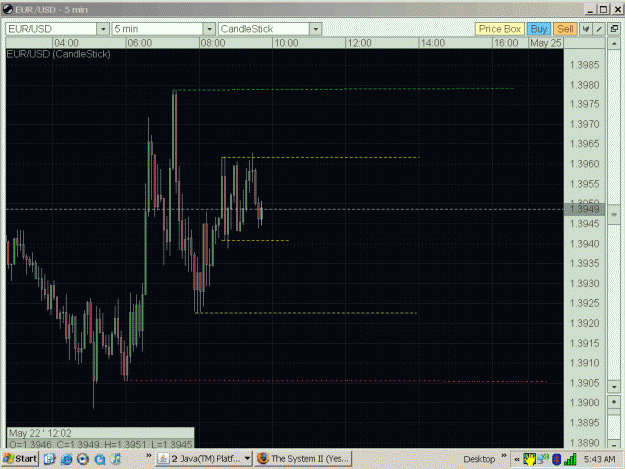
Task: Launch the QuickTime quick launch icon
Action: 99,459
